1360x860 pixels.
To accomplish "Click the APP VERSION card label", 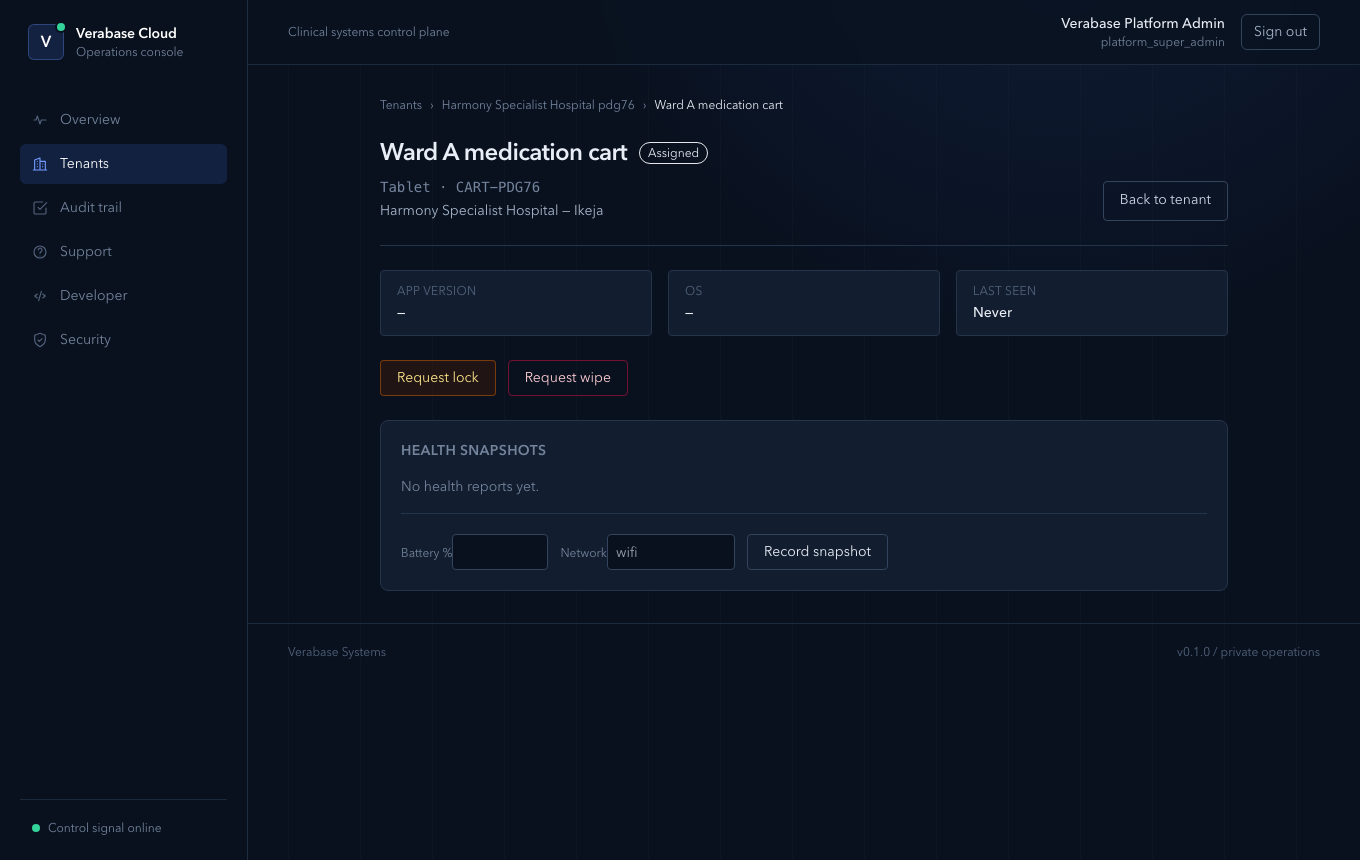I will pos(437,291).
